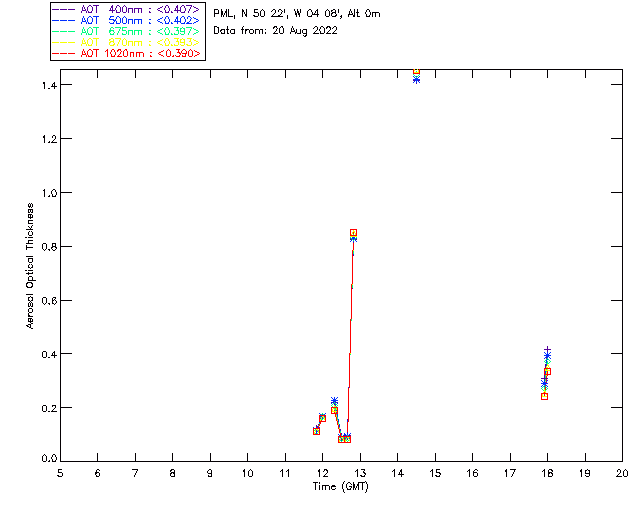The width and height of the screenshot is (640, 512).
Task: Click the 0.4 y-axis tick label
Action: click(49, 354)
